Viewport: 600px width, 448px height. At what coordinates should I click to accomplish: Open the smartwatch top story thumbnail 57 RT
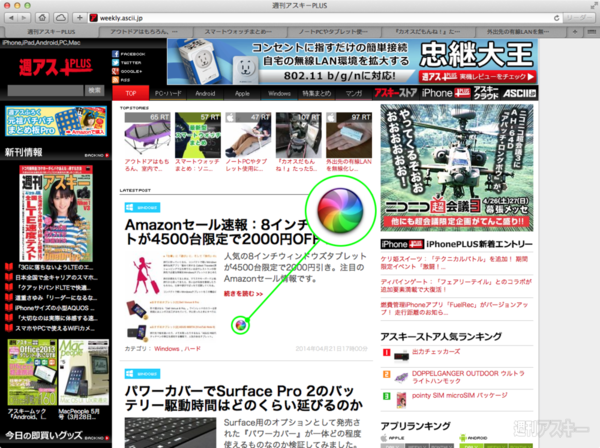click(x=198, y=135)
